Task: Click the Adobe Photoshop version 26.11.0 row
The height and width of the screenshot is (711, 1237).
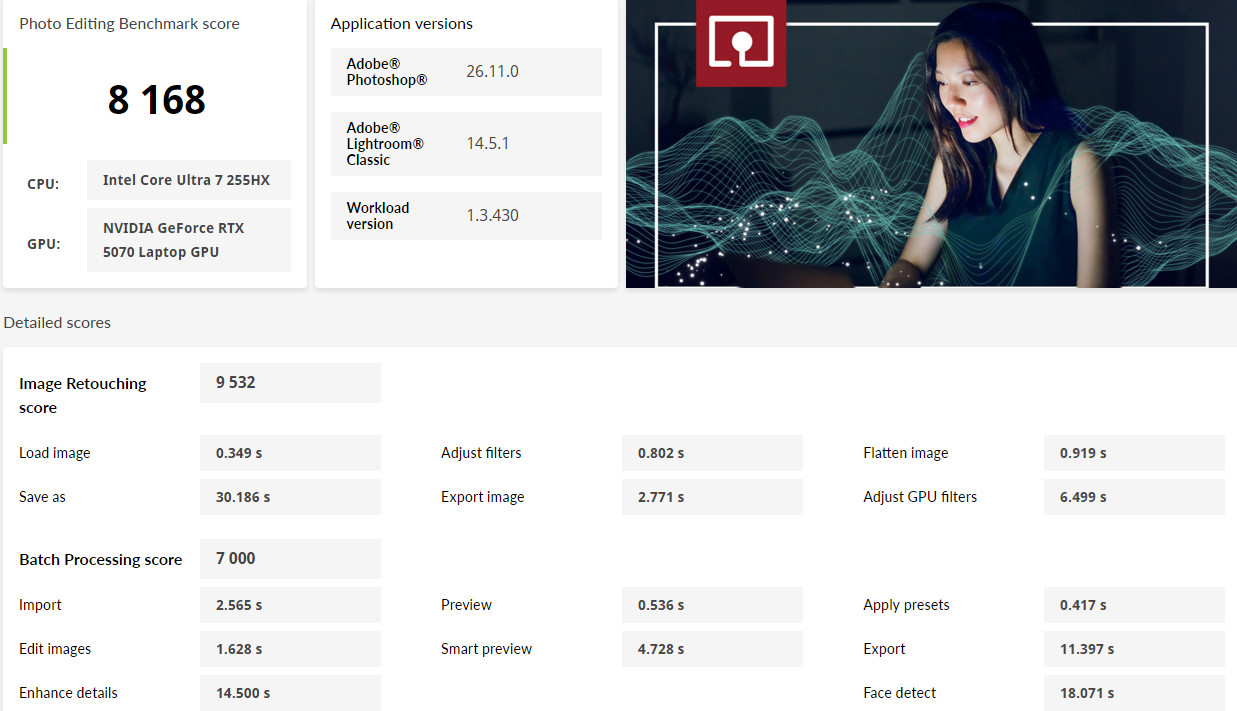Action: click(466, 72)
